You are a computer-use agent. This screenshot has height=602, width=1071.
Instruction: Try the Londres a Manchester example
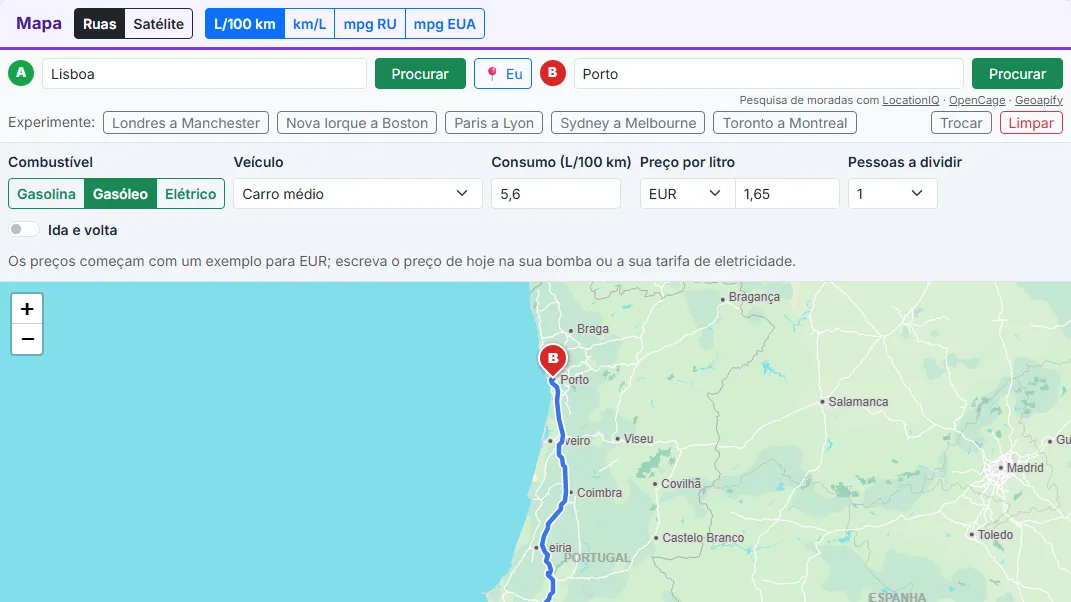tap(186, 123)
